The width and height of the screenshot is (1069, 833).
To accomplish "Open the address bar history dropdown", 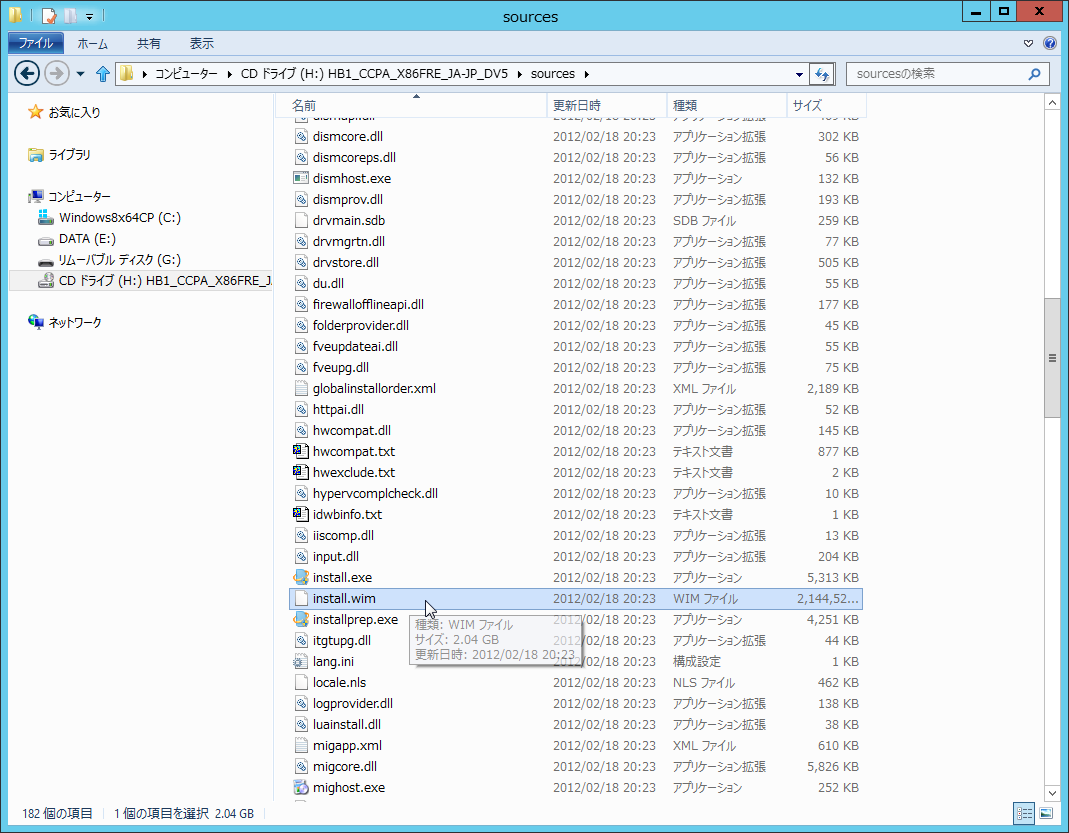I will (x=799, y=74).
